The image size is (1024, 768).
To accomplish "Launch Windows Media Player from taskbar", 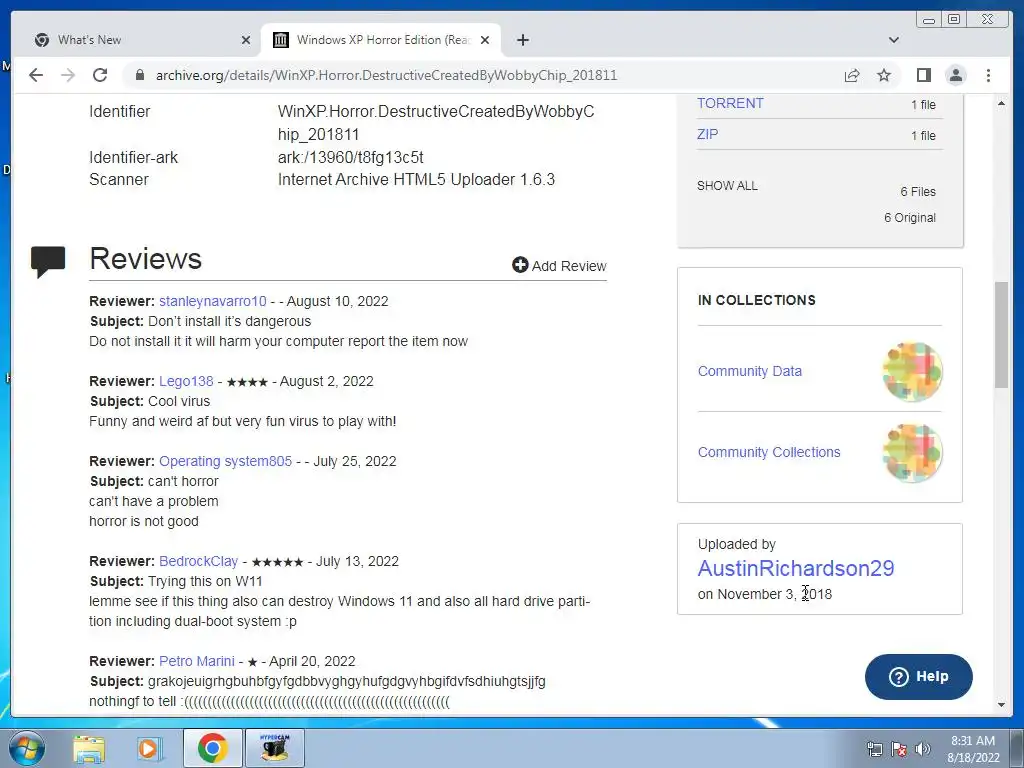I will click(x=149, y=749).
